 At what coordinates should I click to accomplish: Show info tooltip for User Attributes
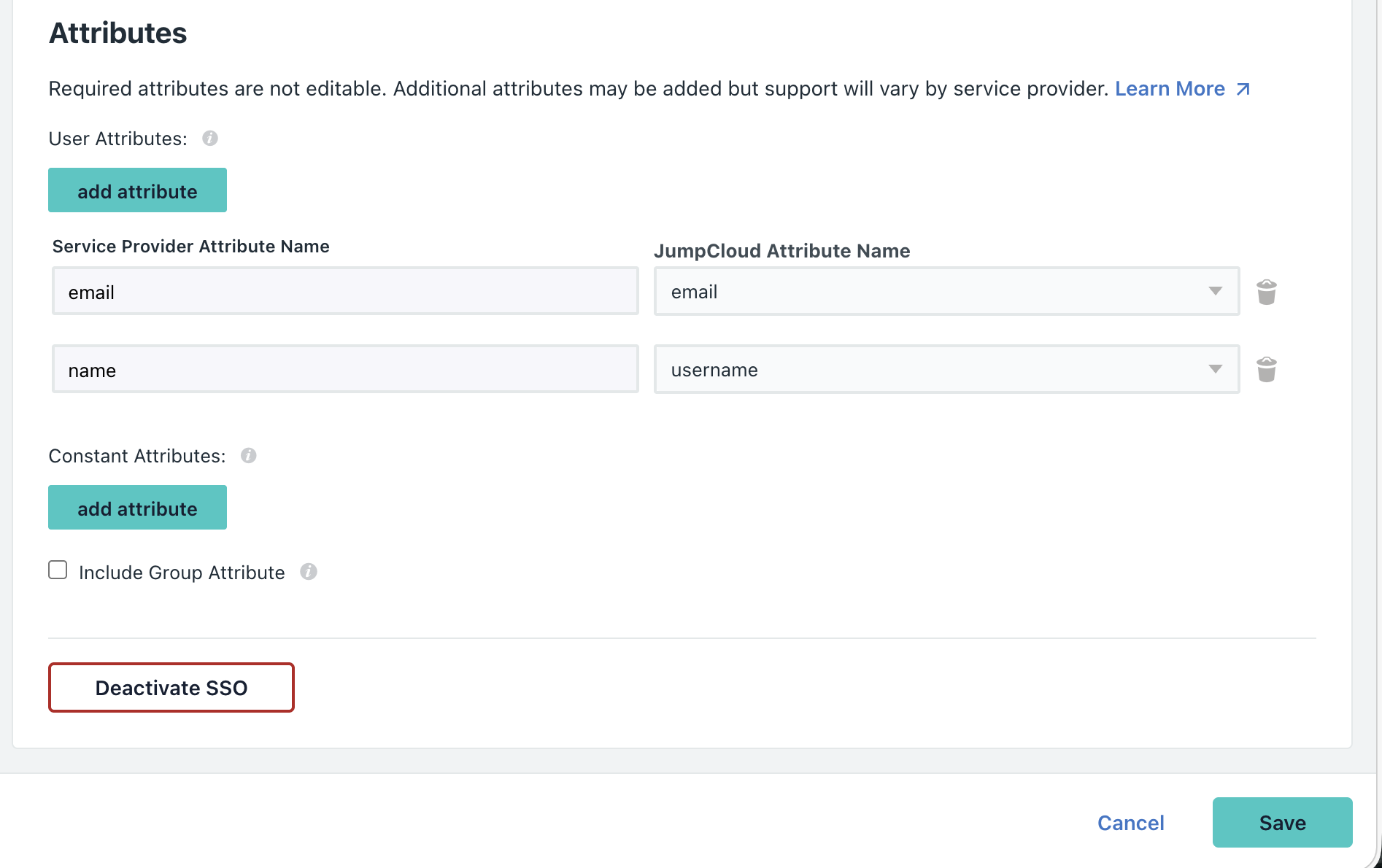(x=210, y=139)
